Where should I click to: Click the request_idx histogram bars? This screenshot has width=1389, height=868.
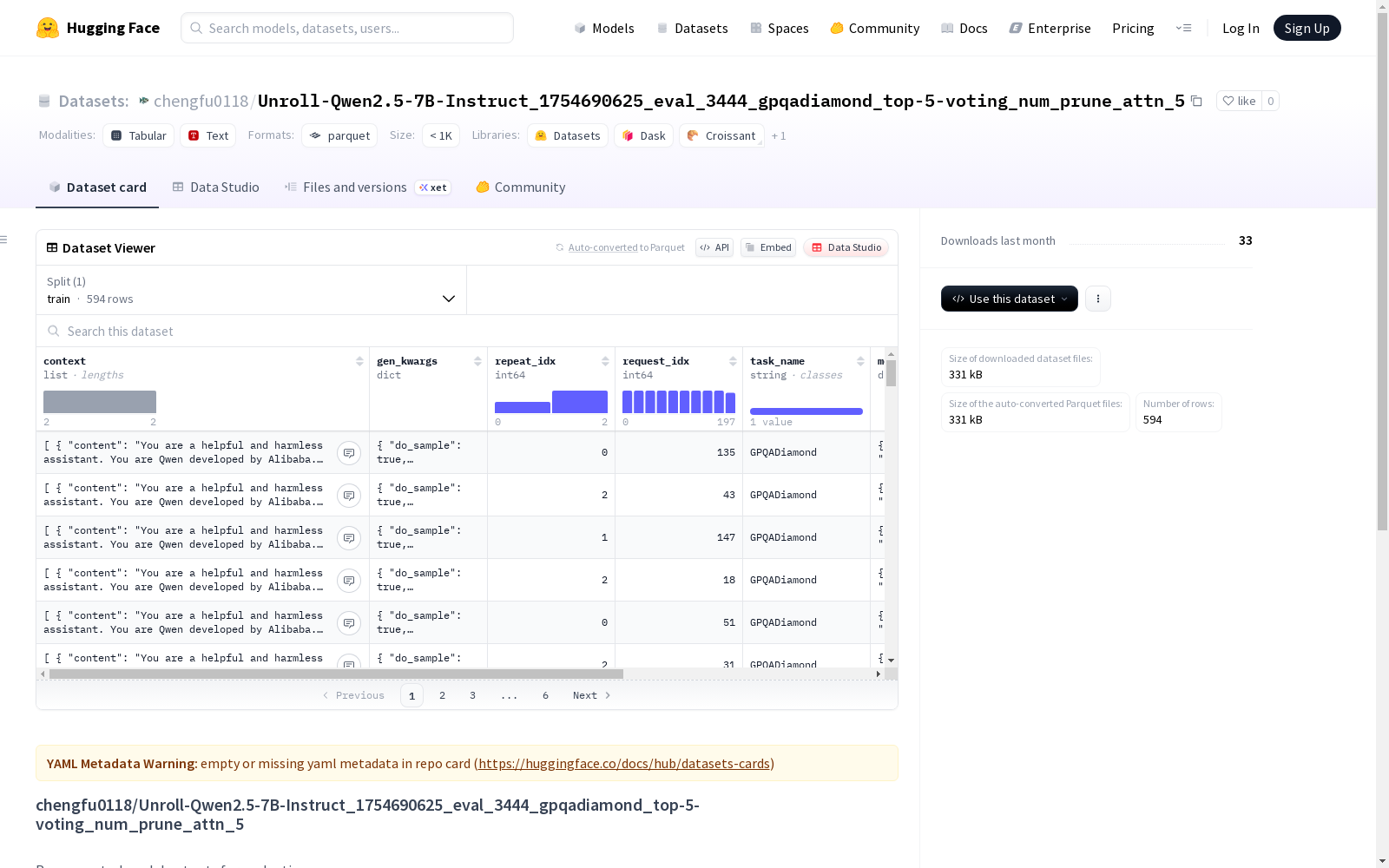[x=679, y=402]
